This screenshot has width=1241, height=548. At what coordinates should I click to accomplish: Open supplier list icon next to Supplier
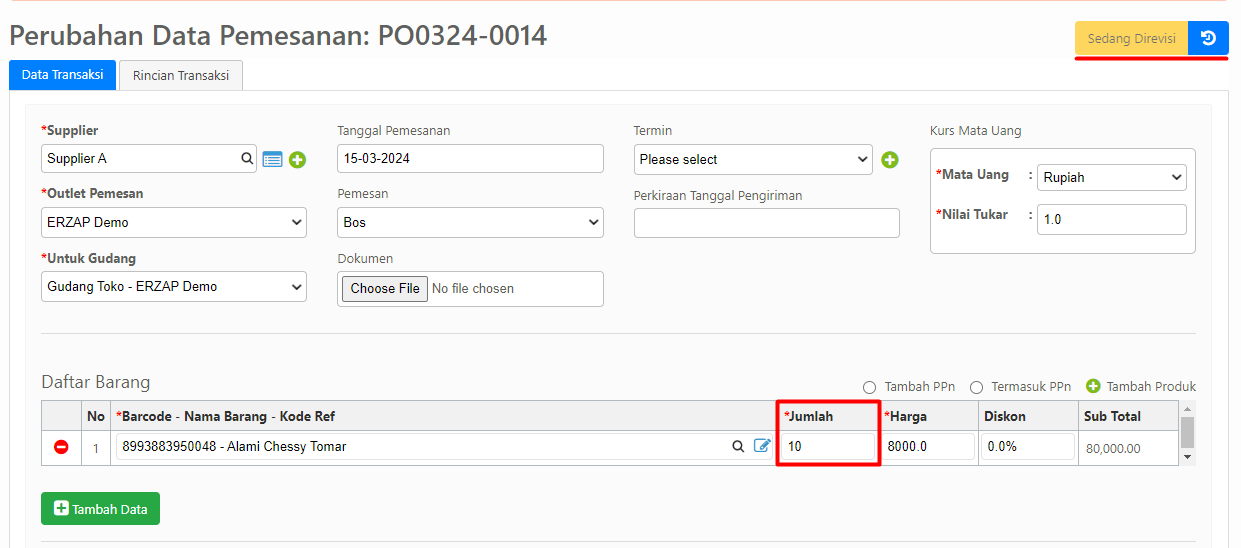pos(273,159)
